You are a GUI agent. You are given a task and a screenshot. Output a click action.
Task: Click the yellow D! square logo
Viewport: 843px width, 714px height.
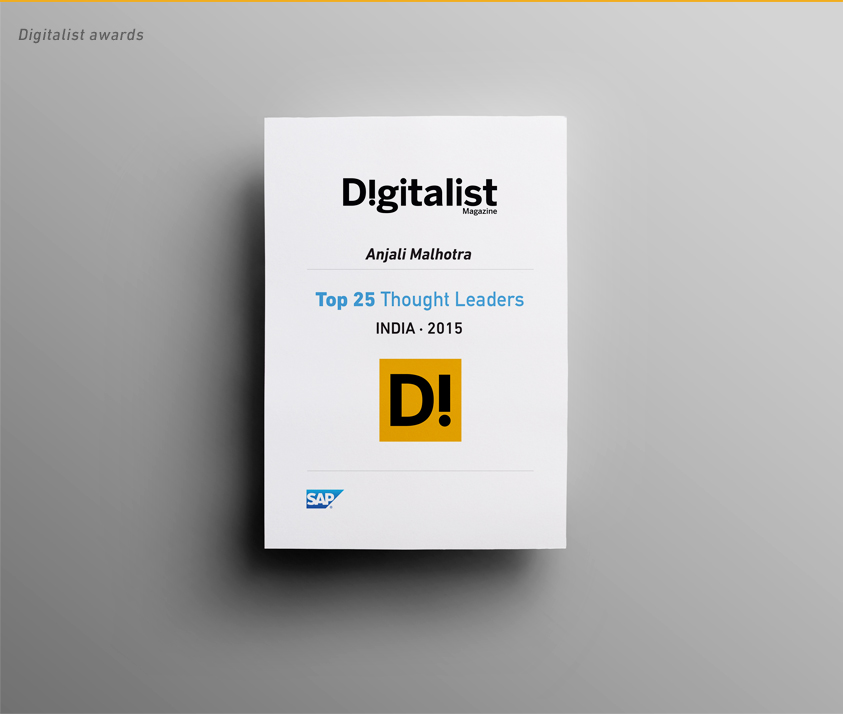420,400
